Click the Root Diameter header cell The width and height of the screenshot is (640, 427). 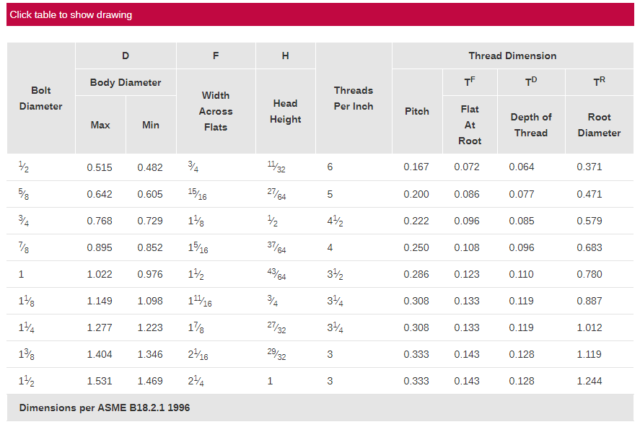[599, 125]
